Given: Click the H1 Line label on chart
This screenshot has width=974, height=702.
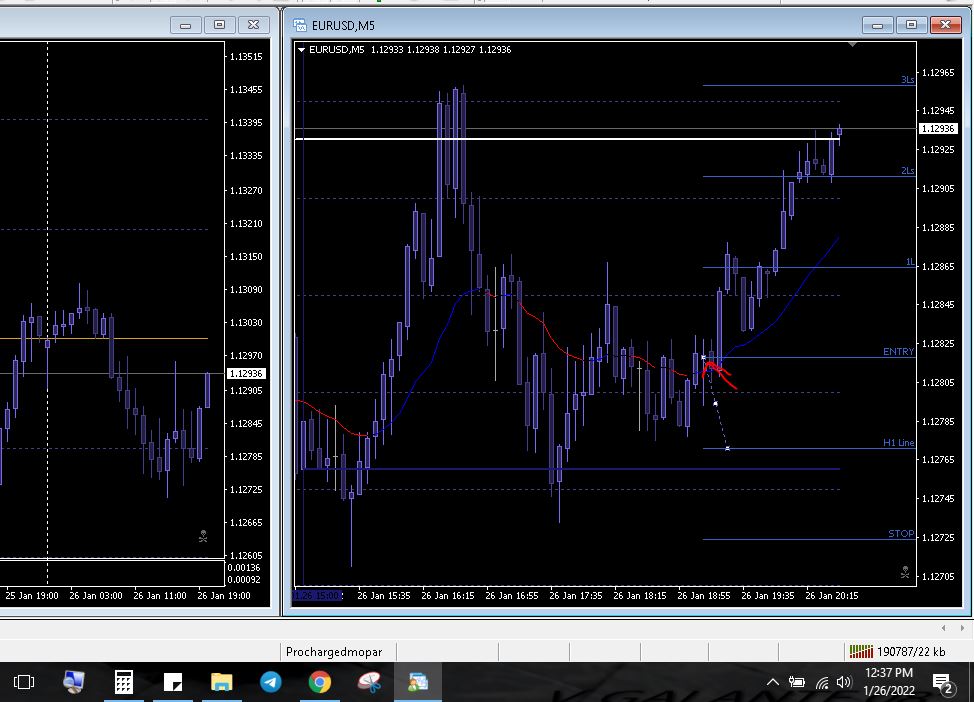Looking at the screenshot, I should [898, 442].
